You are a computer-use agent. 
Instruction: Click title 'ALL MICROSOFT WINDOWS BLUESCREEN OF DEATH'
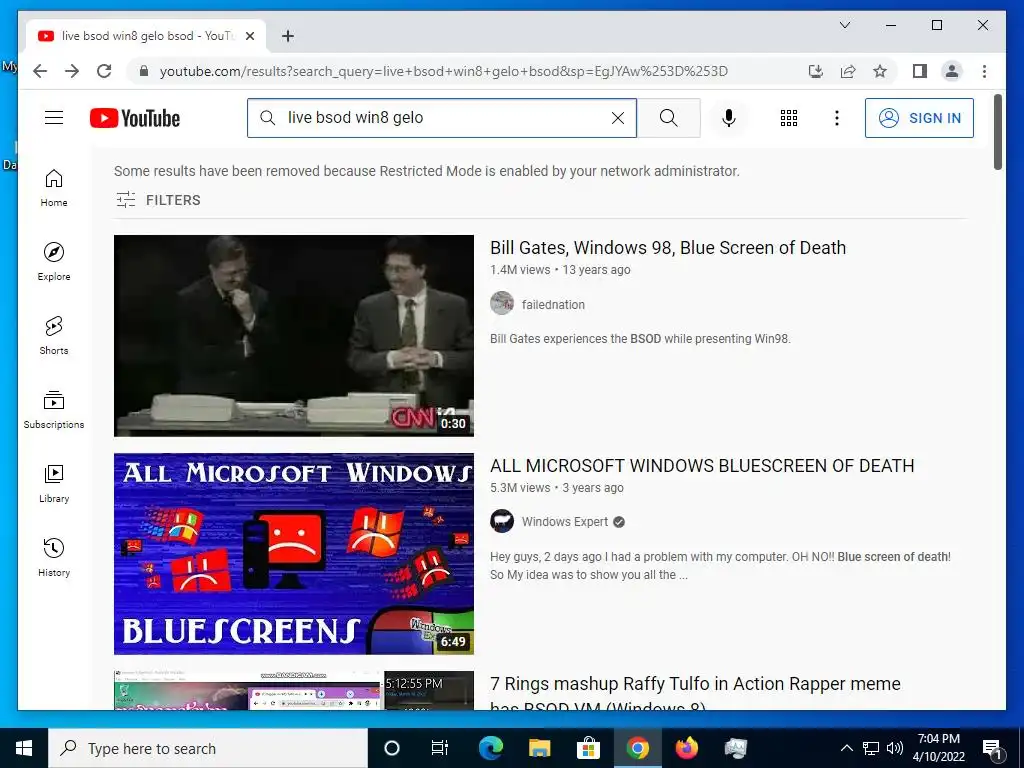702,466
